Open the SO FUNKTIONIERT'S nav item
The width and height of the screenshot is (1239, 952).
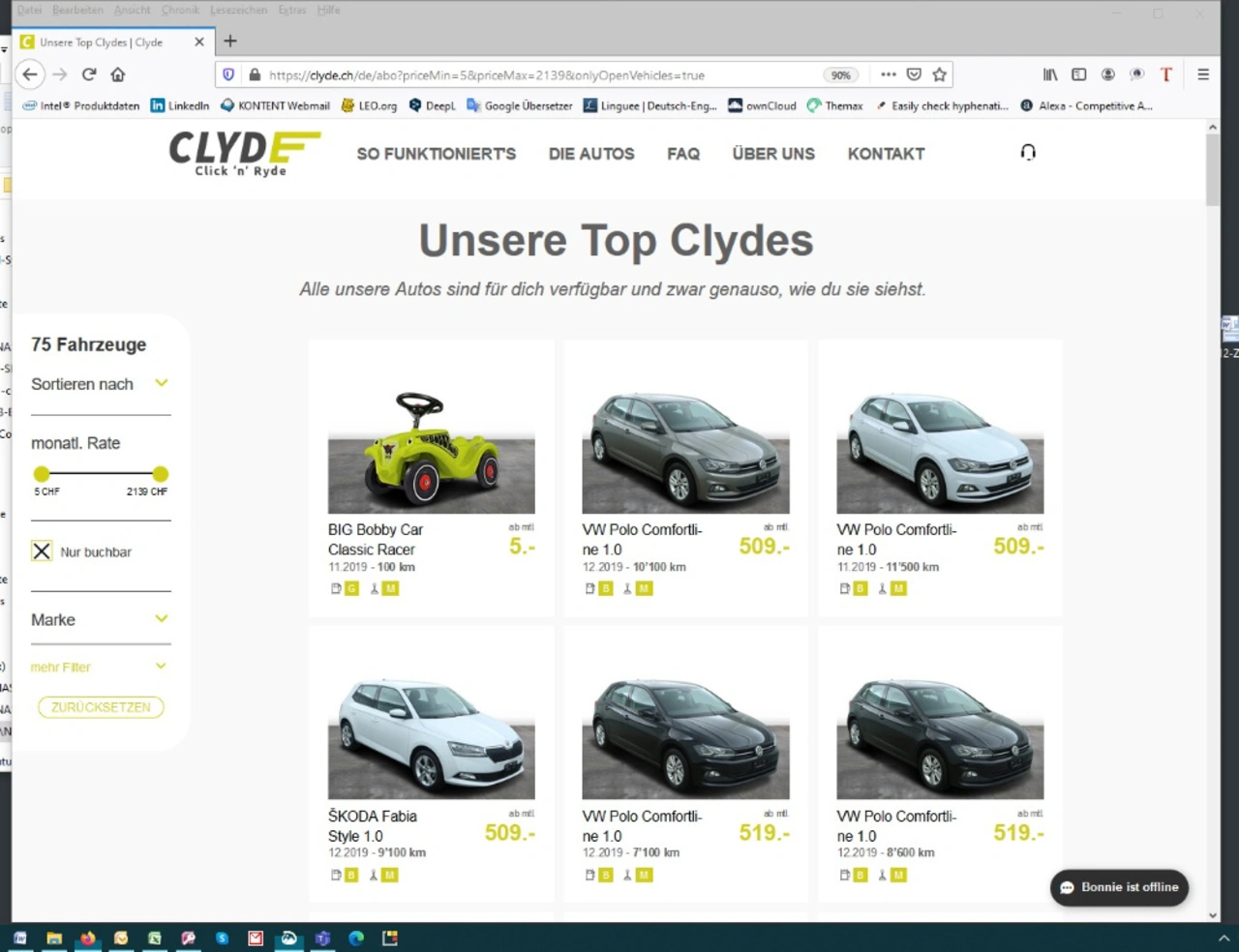point(437,153)
